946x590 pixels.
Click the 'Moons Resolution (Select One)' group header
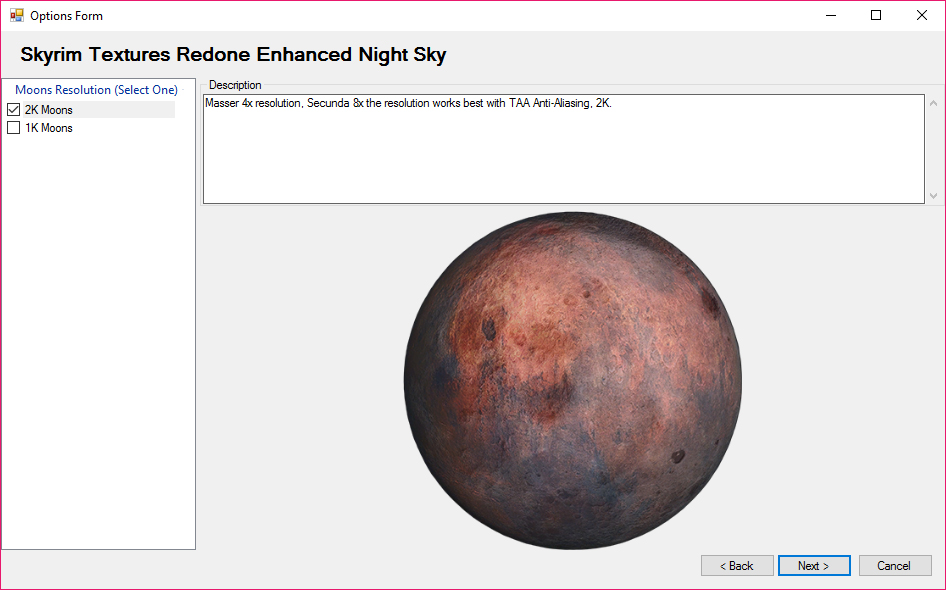96,90
